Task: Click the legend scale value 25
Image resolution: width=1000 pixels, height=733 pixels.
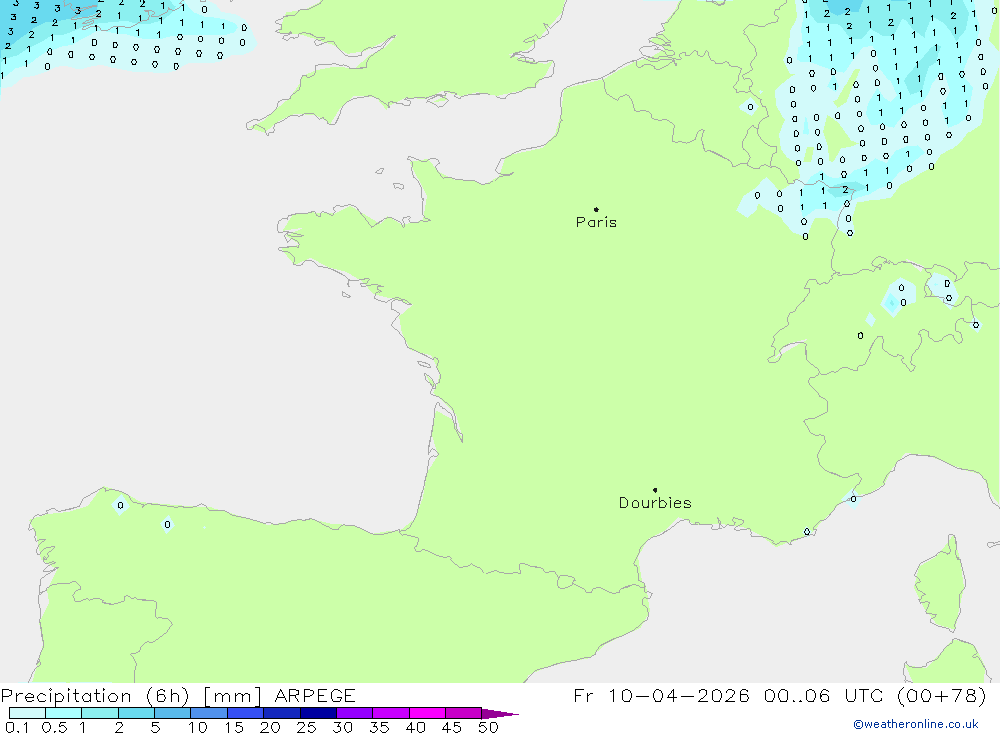Action: coord(307,727)
